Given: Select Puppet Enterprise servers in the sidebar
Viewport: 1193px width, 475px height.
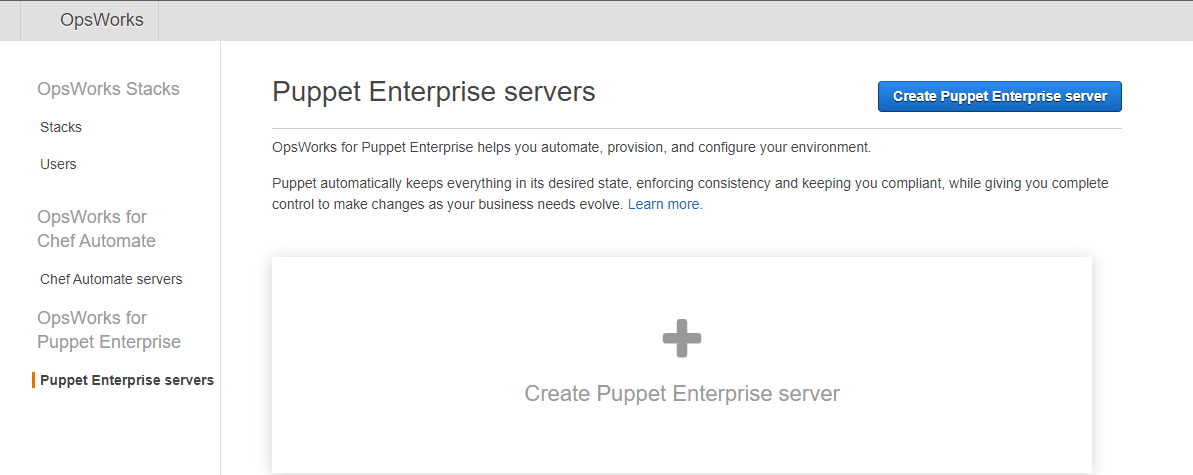Looking at the screenshot, I should tap(127, 380).
